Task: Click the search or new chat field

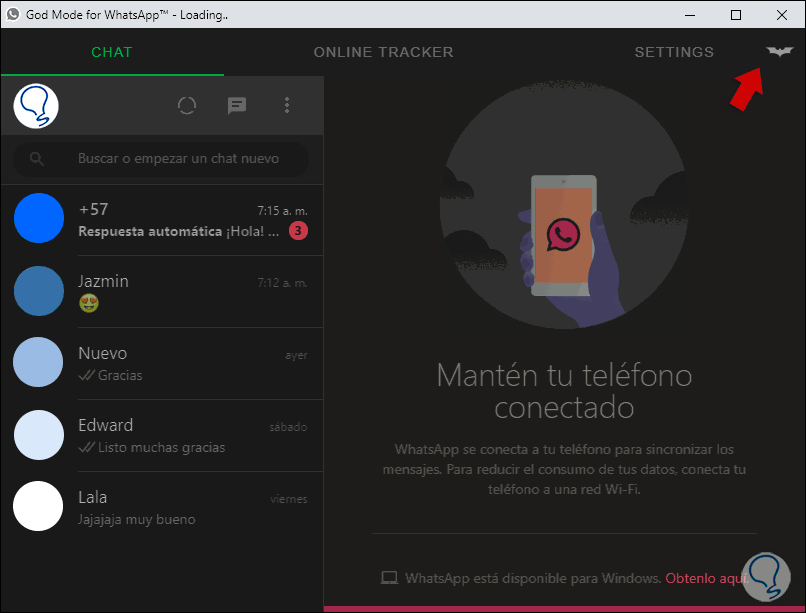Action: [x=161, y=159]
